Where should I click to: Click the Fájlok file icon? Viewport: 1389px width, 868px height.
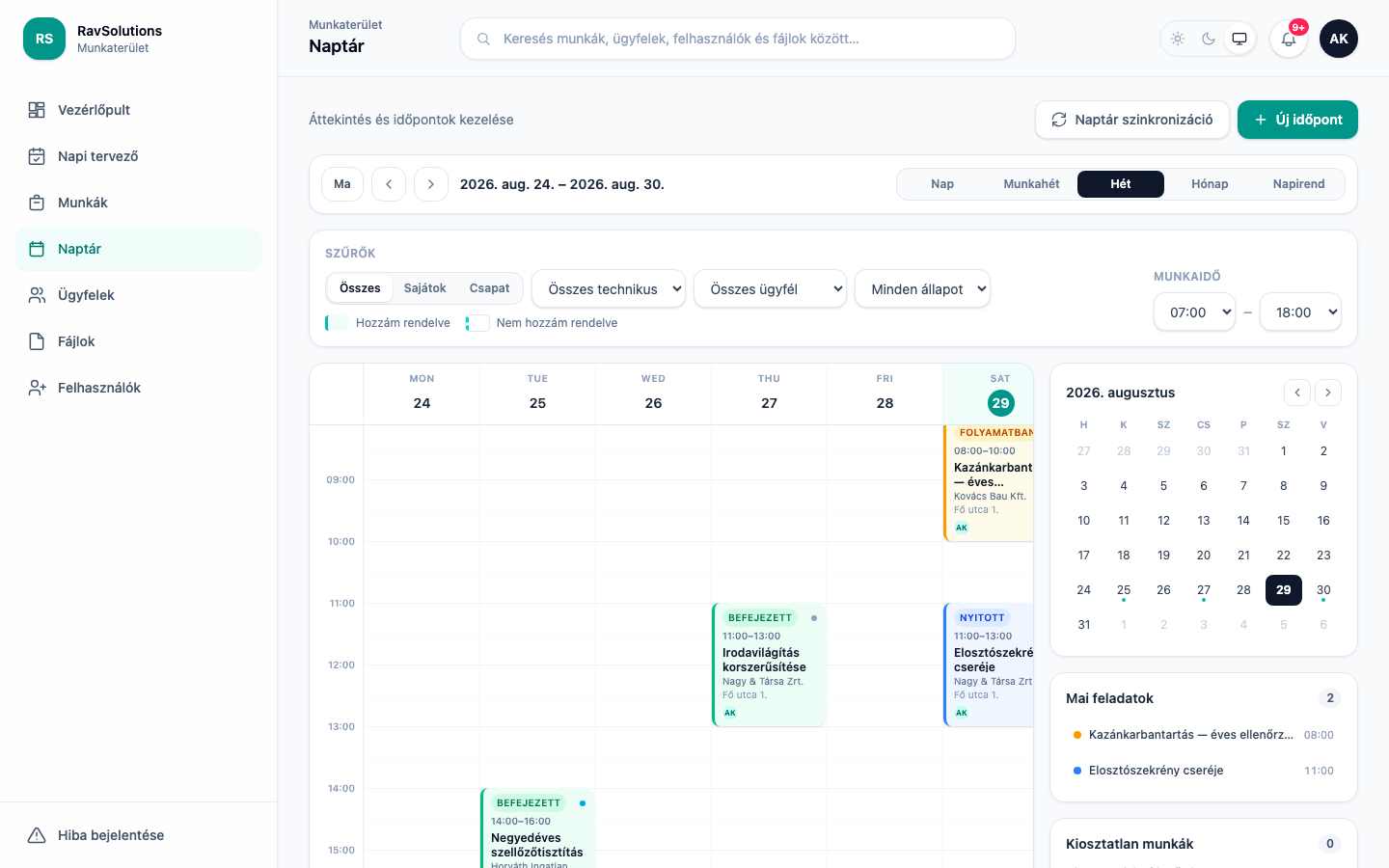[37, 341]
